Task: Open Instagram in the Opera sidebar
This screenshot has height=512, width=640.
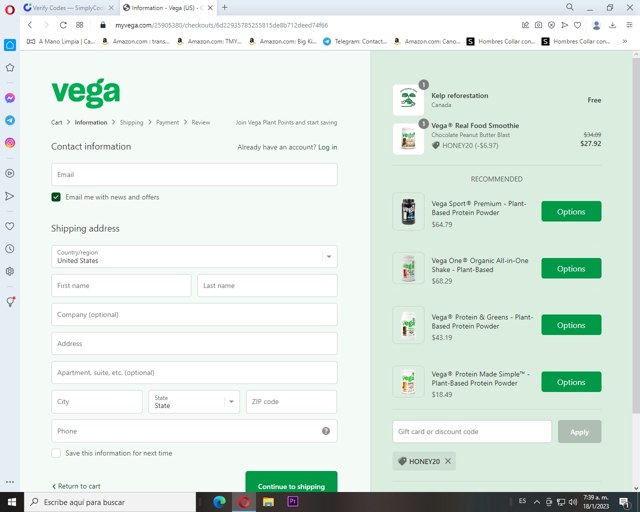Action: [10, 142]
